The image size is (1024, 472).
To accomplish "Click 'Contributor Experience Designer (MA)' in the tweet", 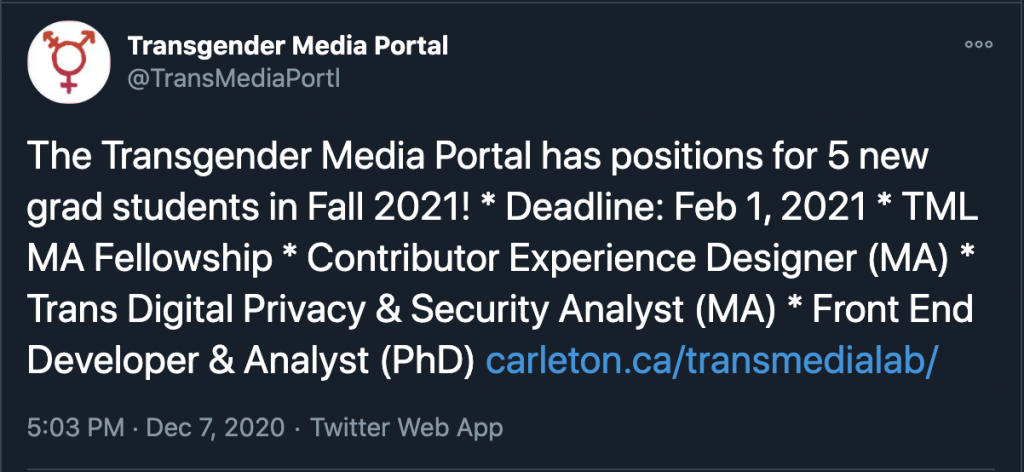I will (x=628, y=259).
